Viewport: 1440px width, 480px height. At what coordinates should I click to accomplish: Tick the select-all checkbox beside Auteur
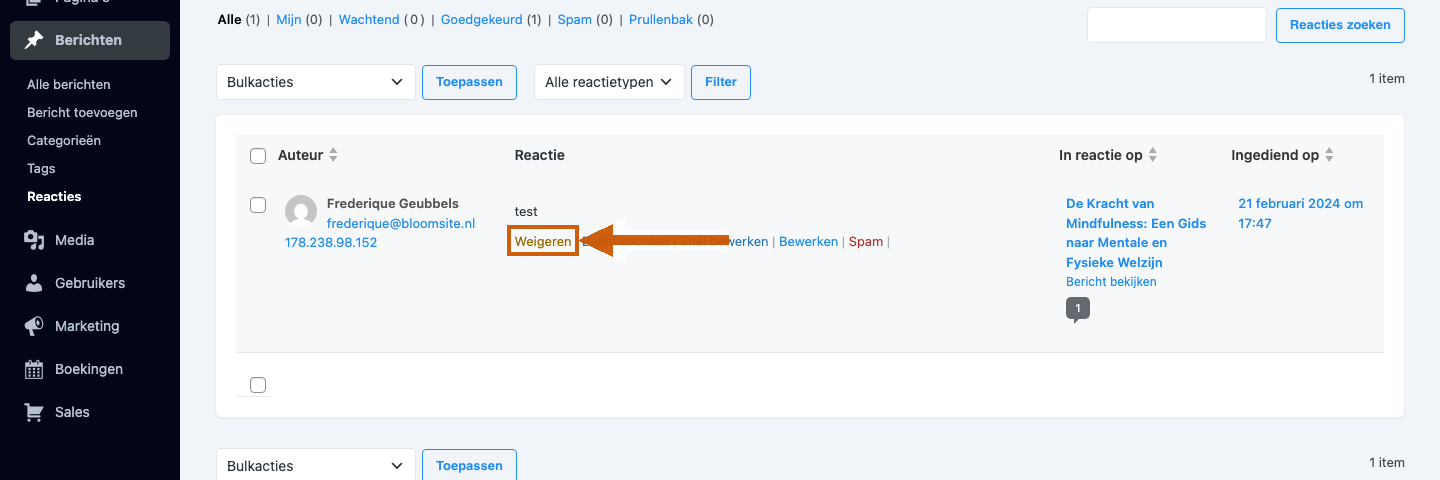pyautogui.click(x=258, y=156)
